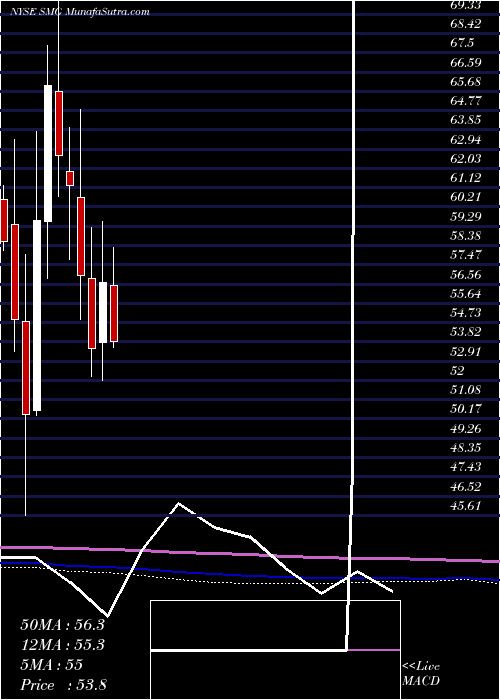The image size is (500, 700).
Task: Click the tallest white candlestick body
Action: pyautogui.click(x=37, y=315)
